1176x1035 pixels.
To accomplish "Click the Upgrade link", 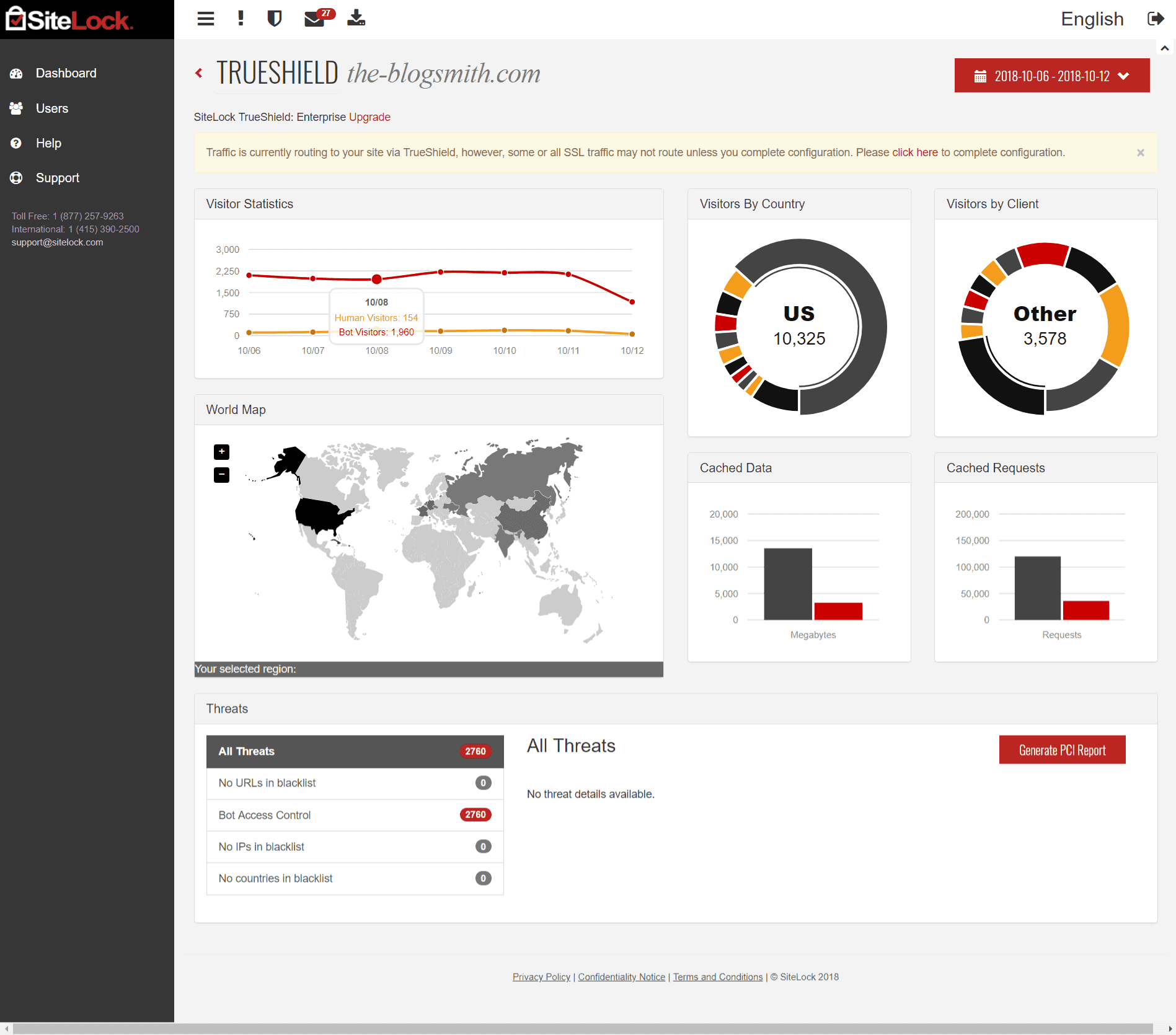I will pyautogui.click(x=369, y=117).
